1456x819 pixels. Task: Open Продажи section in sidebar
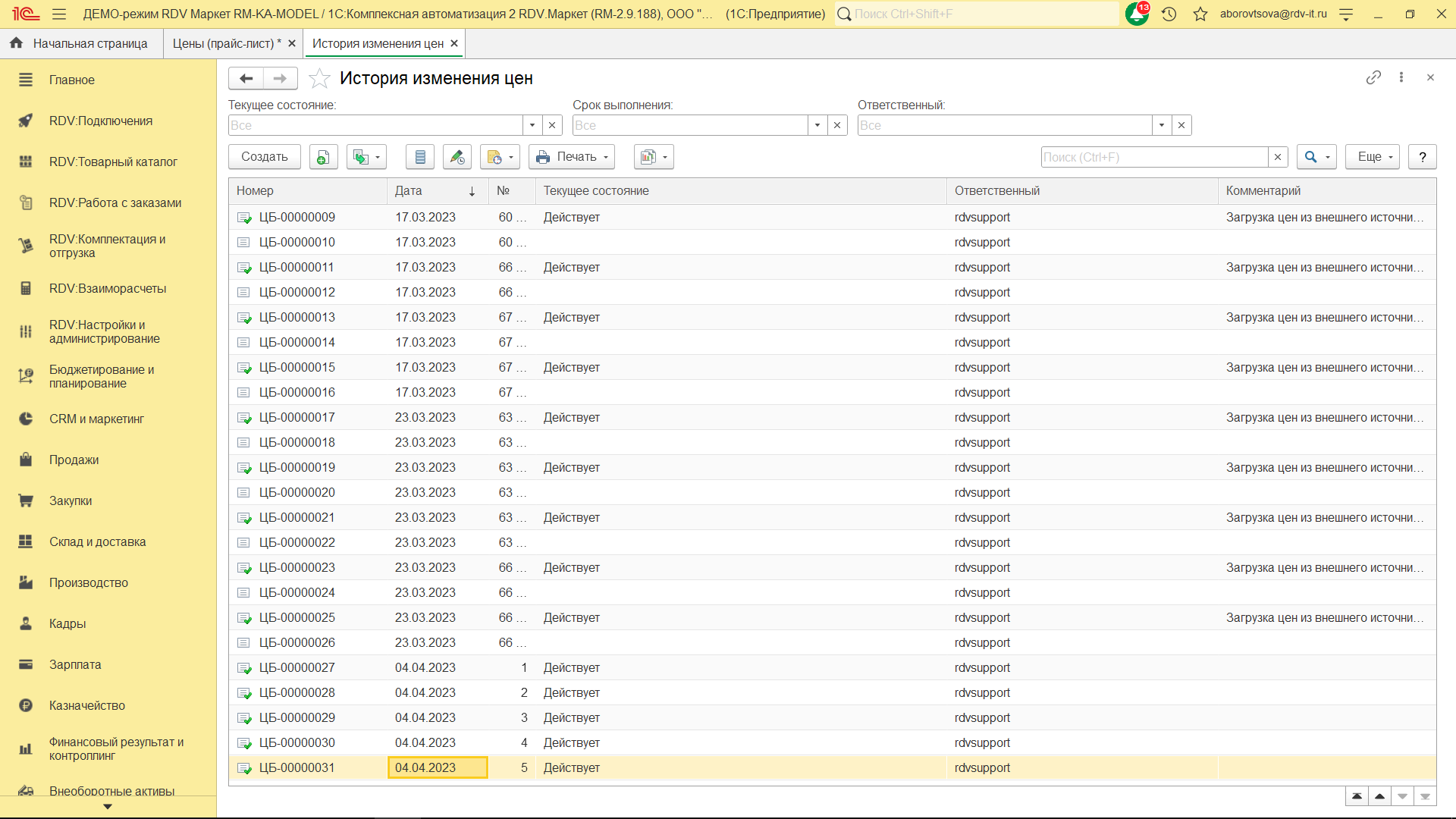pos(74,460)
